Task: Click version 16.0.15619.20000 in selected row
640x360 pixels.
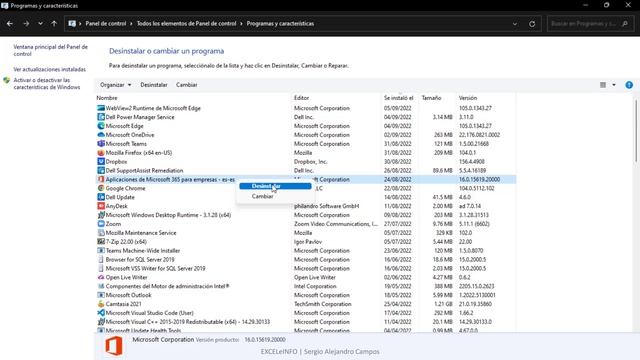Action: (479, 180)
